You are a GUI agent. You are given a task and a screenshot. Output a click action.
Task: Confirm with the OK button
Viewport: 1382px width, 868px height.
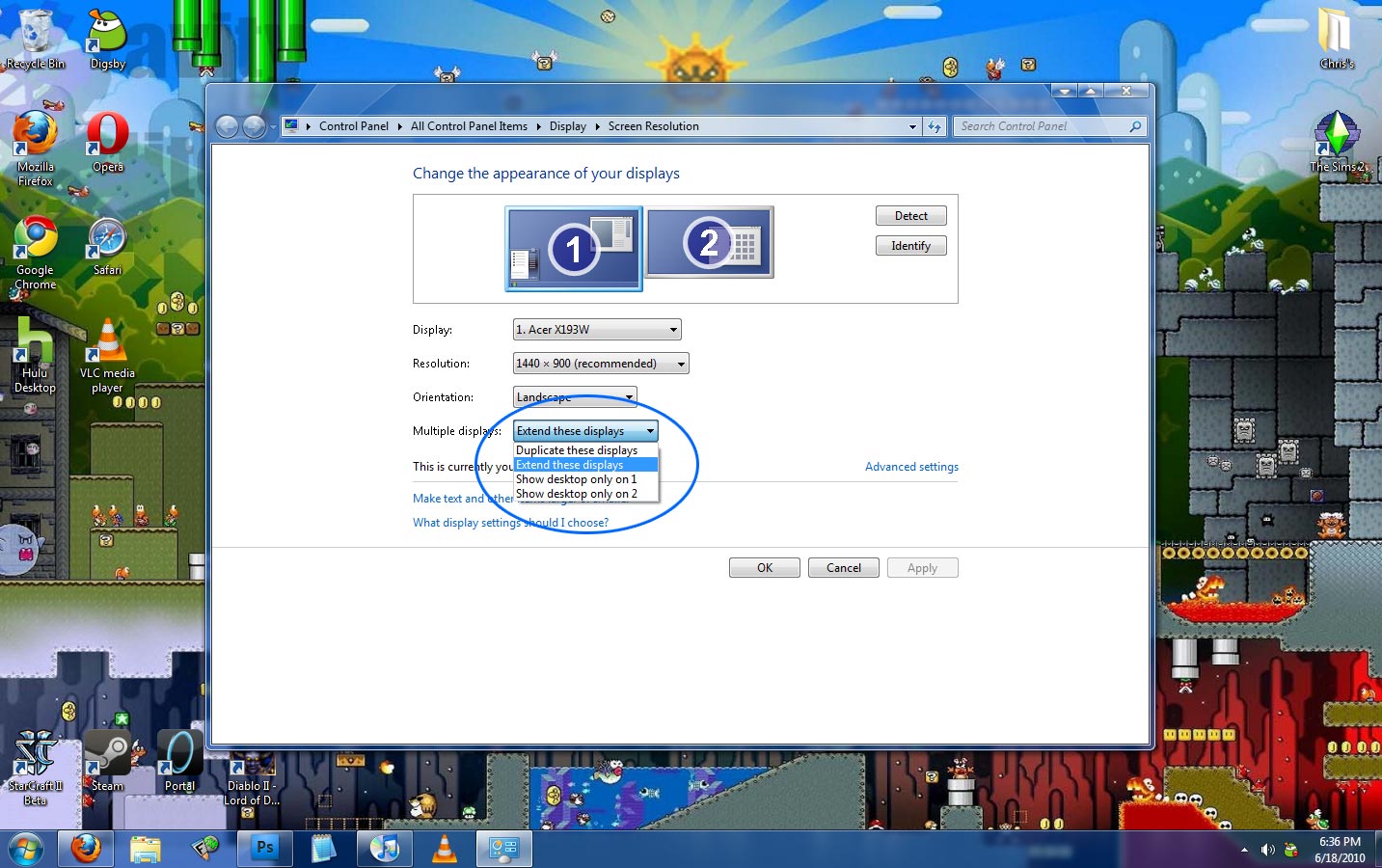point(765,568)
